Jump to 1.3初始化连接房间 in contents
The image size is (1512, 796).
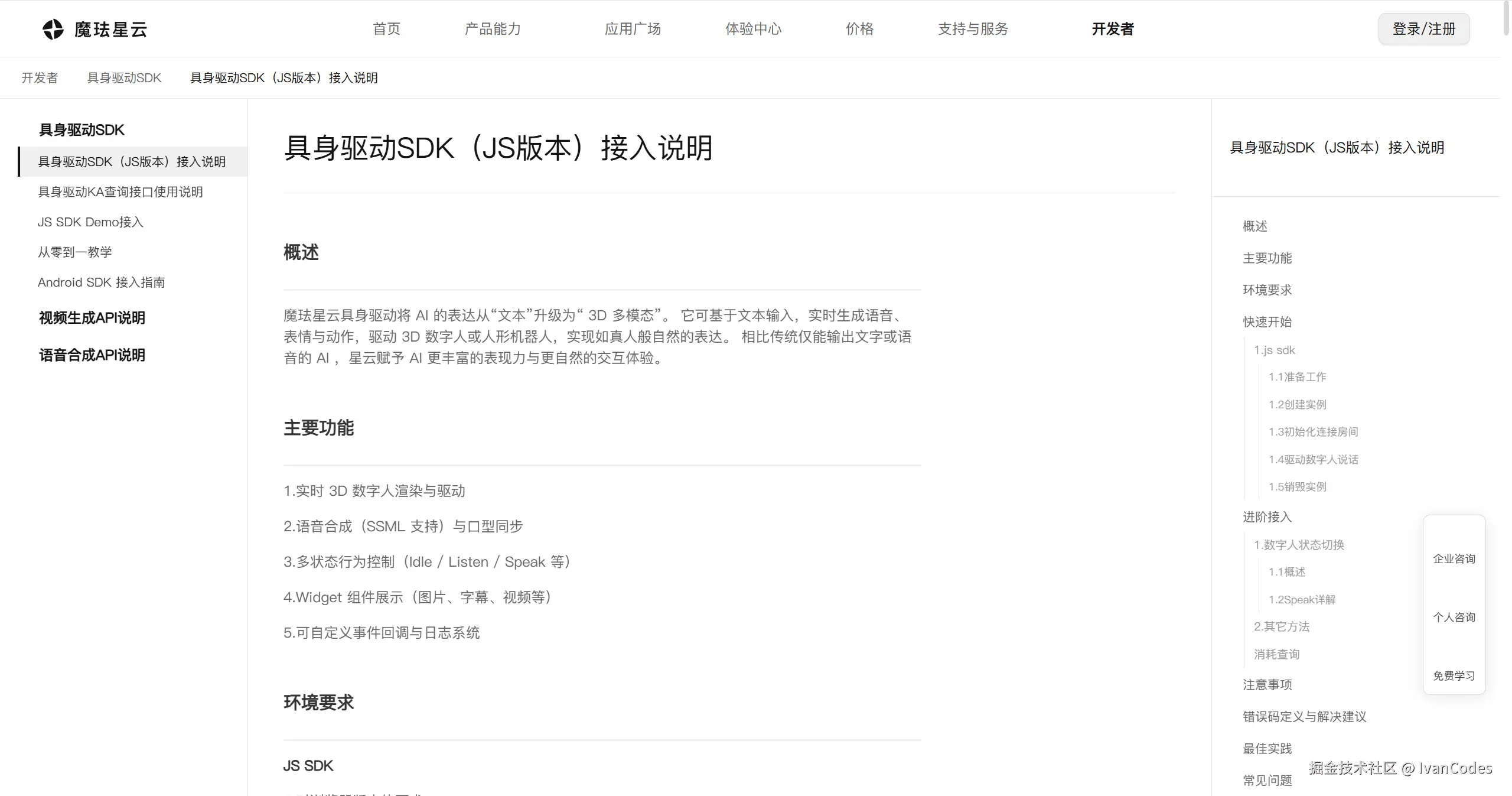pyautogui.click(x=1314, y=432)
